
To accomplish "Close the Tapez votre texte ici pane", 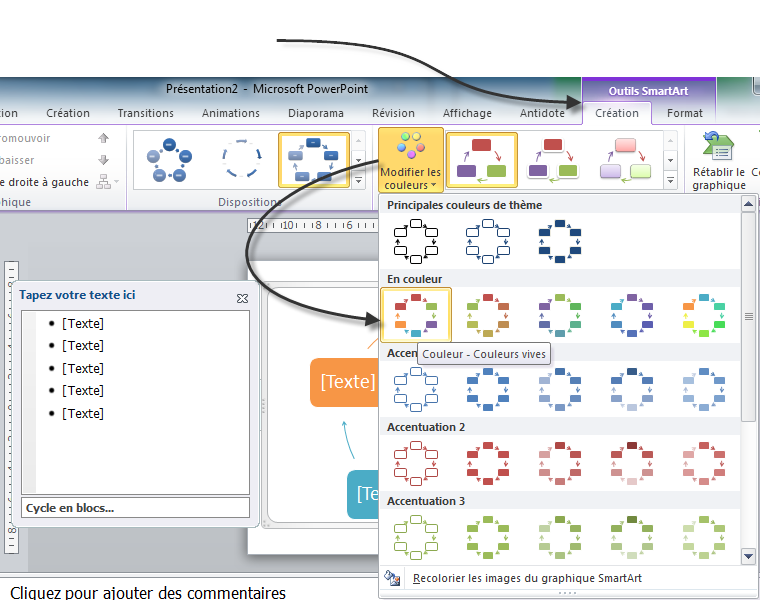I will pyautogui.click(x=242, y=298).
